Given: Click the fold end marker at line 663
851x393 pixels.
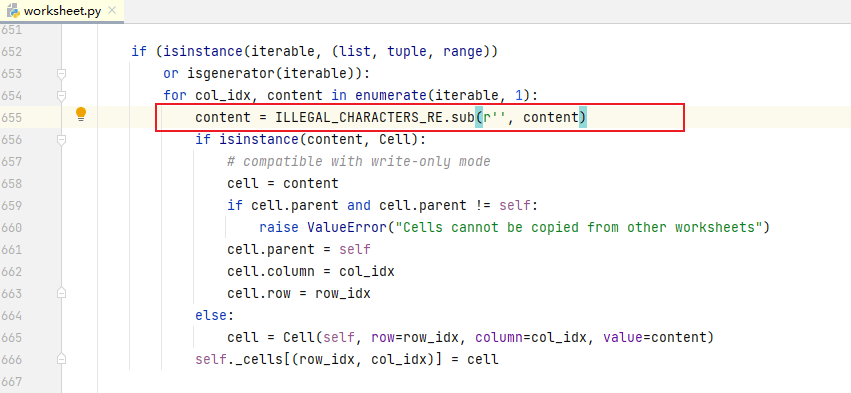Looking at the screenshot, I should point(61,293).
